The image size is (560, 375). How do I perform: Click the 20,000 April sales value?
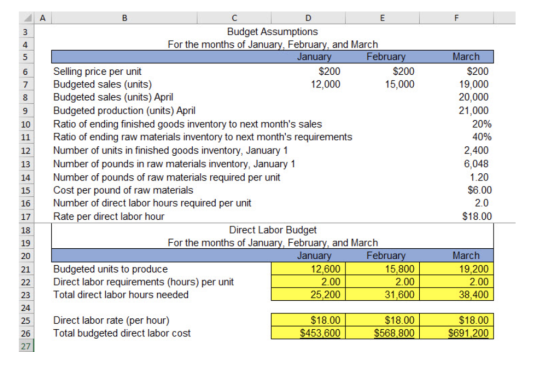[474, 97]
